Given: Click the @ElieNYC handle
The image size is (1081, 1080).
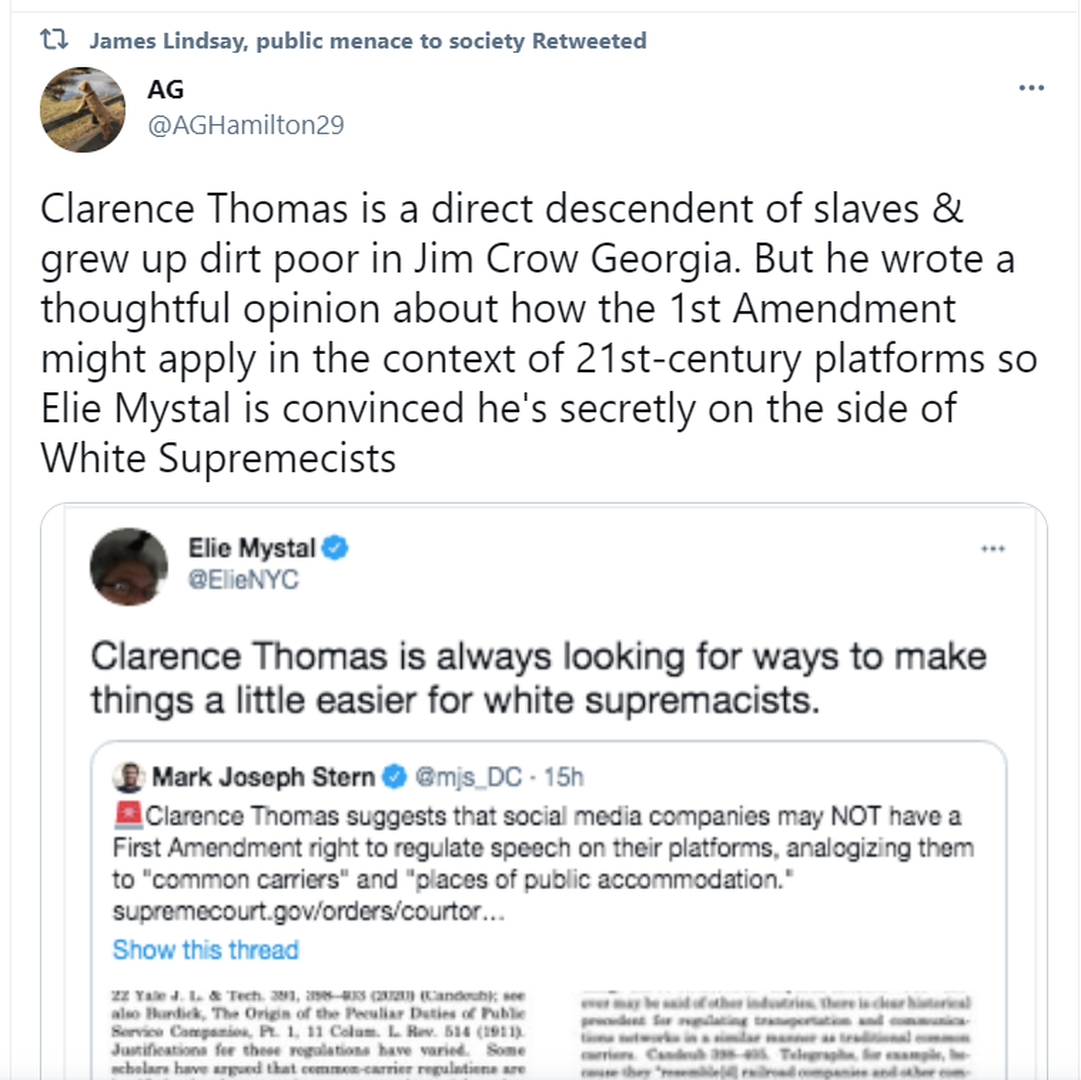Looking at the screenshot, I should click(244, 580).
